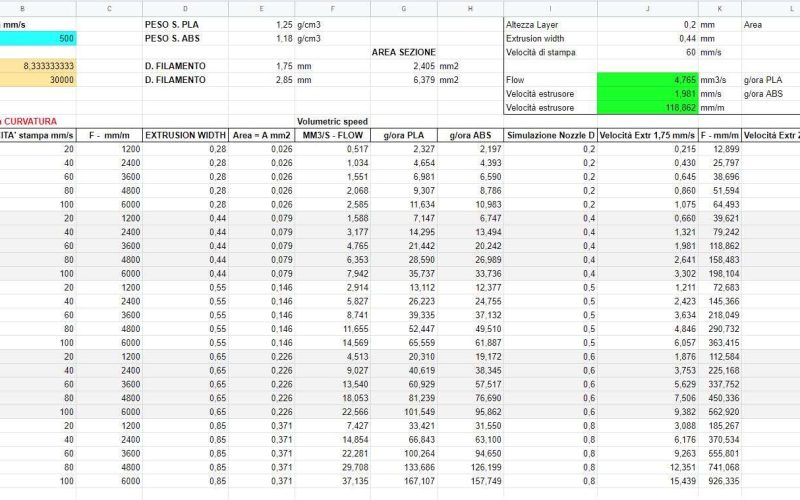The image size is (800, 500).
Task: Click the g/ora PLA table header
Action: pyautogui.click(x=403, y=134)
